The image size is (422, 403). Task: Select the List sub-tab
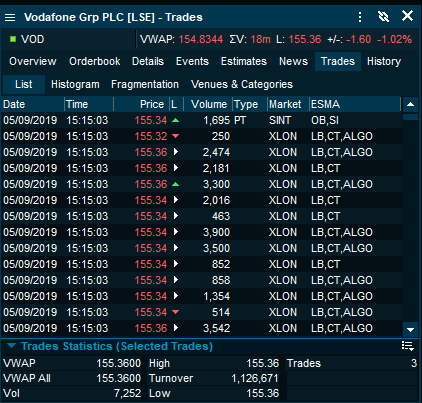click(24, 84)
